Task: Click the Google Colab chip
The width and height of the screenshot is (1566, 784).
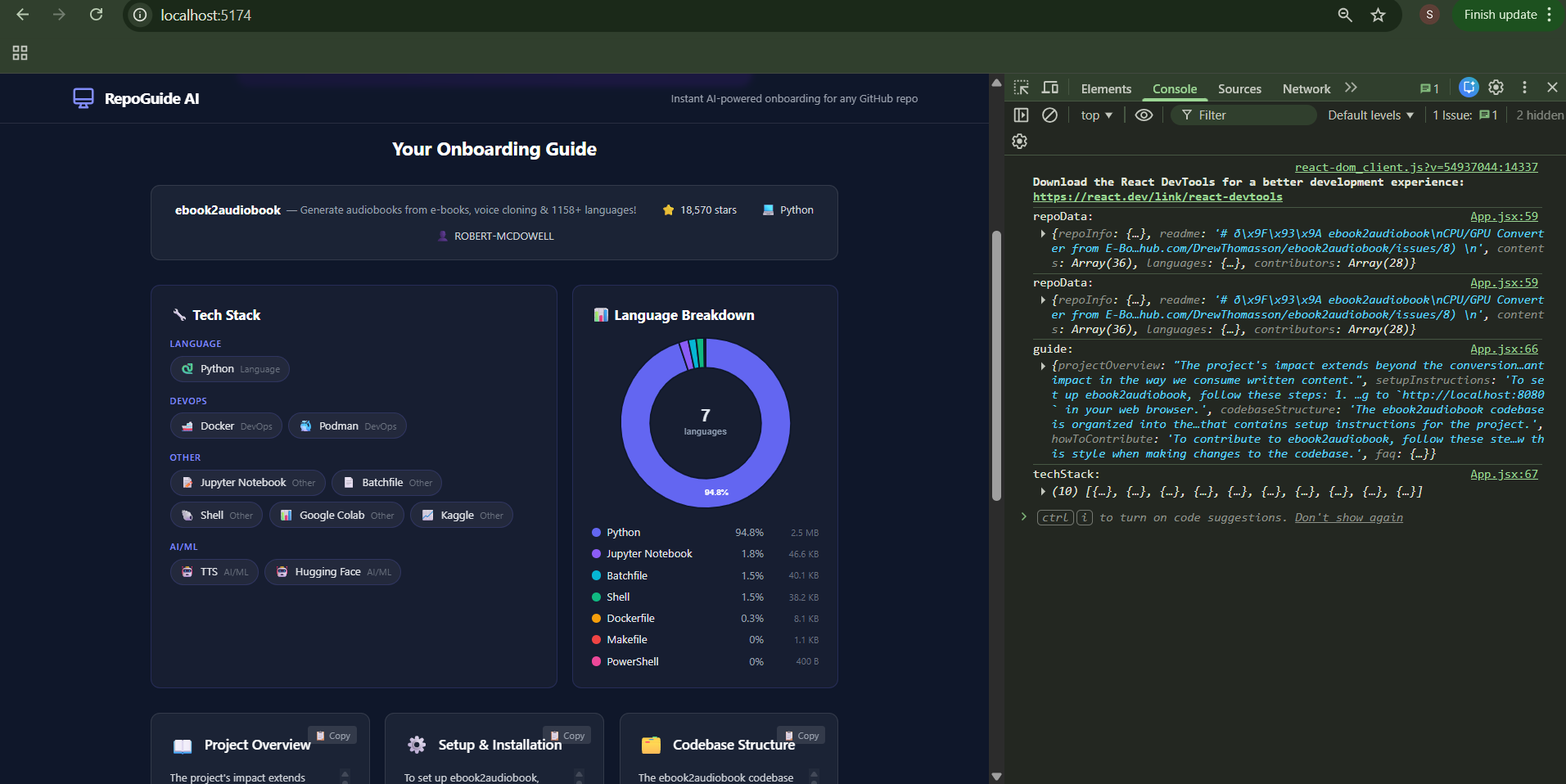Action: click(336, 516)
